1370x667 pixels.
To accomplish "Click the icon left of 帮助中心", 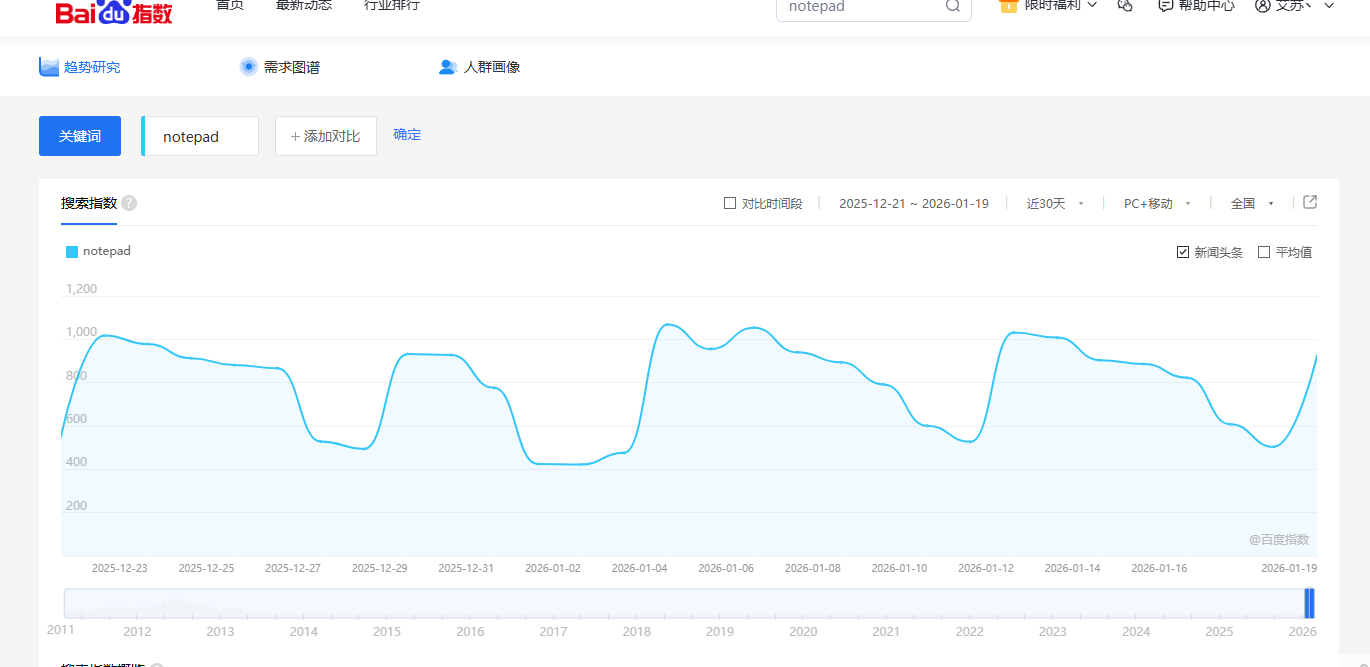I will (1125, 6).
